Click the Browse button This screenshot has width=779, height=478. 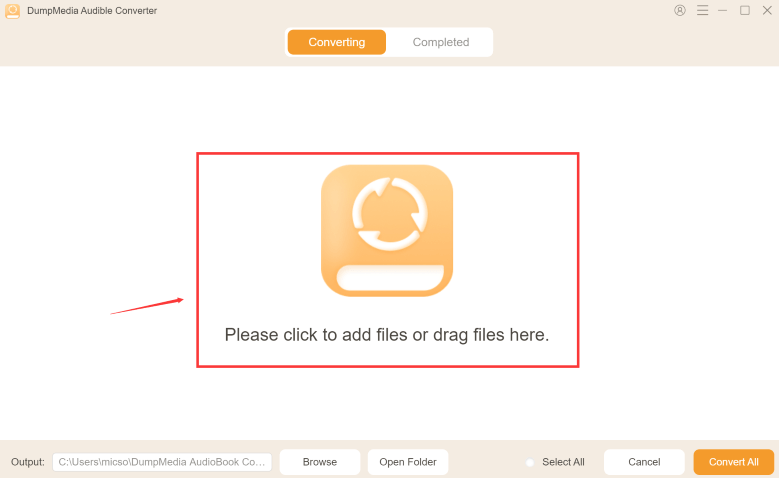[x=320, y=462]
